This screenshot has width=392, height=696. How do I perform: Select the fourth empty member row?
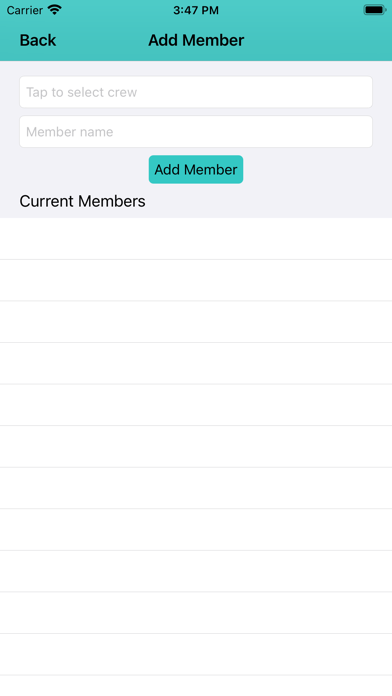click(196, 364)
